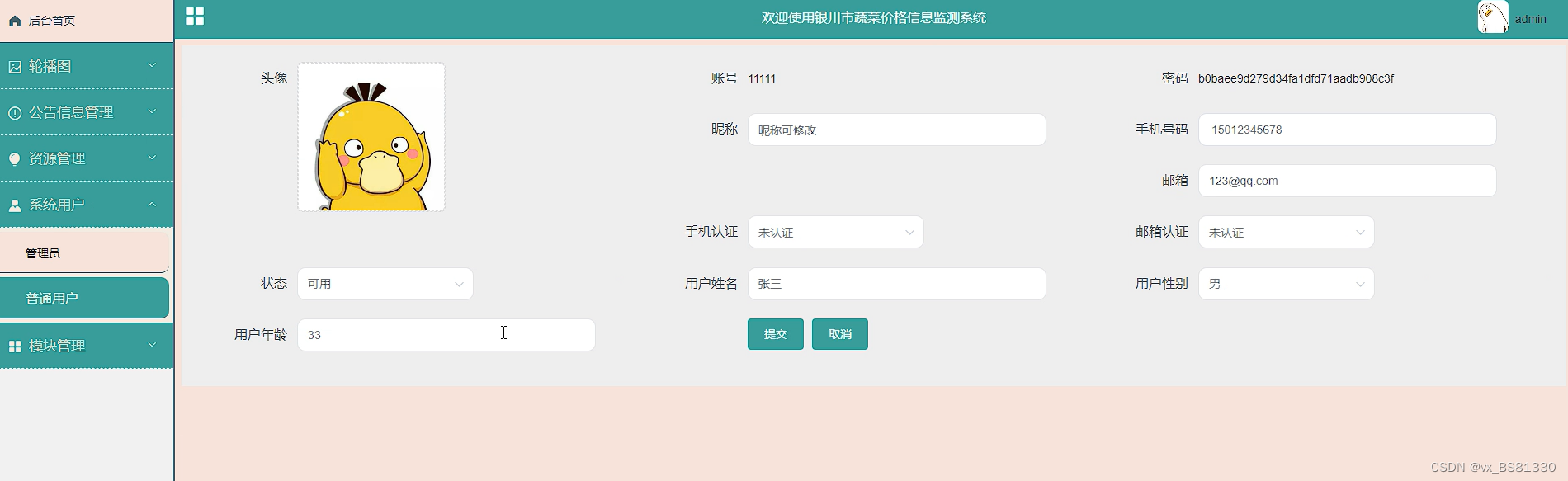The height and width of the screenshot is (481, 1568).
Task: Toggle sidebar with top grid icon
Action: click(195, 17)
